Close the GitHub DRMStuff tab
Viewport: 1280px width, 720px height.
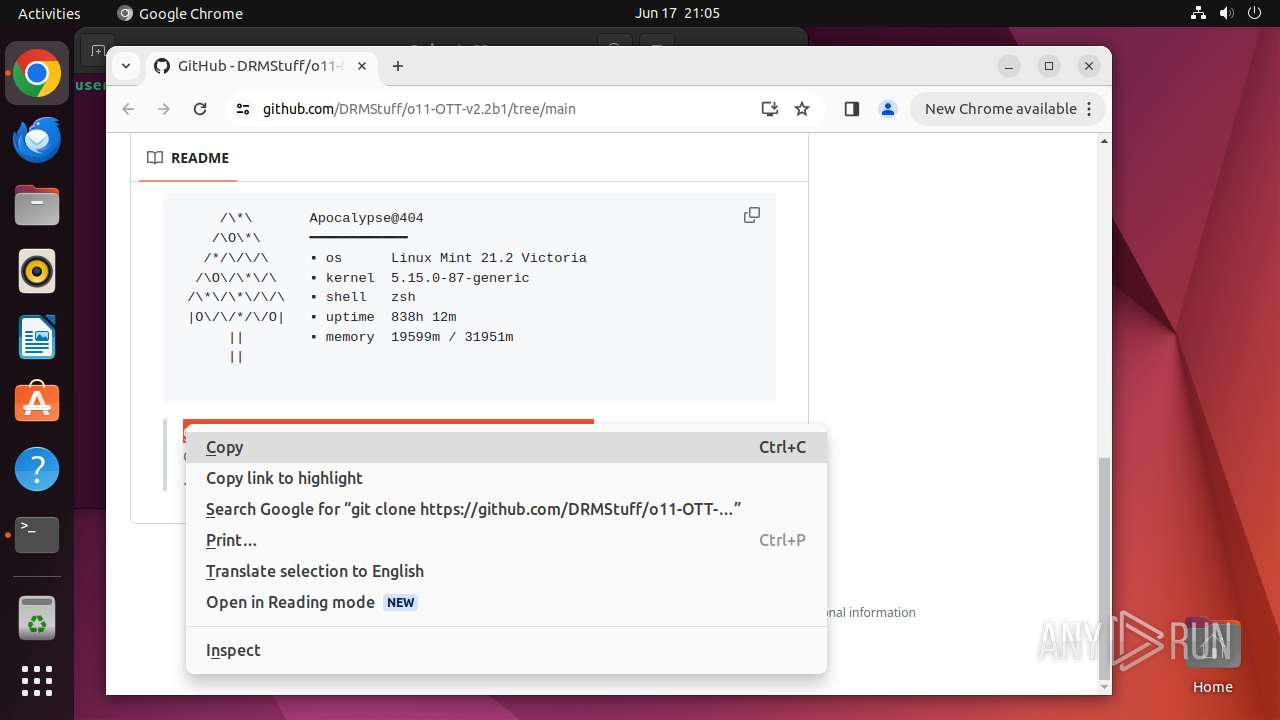[x=362, y=66]
